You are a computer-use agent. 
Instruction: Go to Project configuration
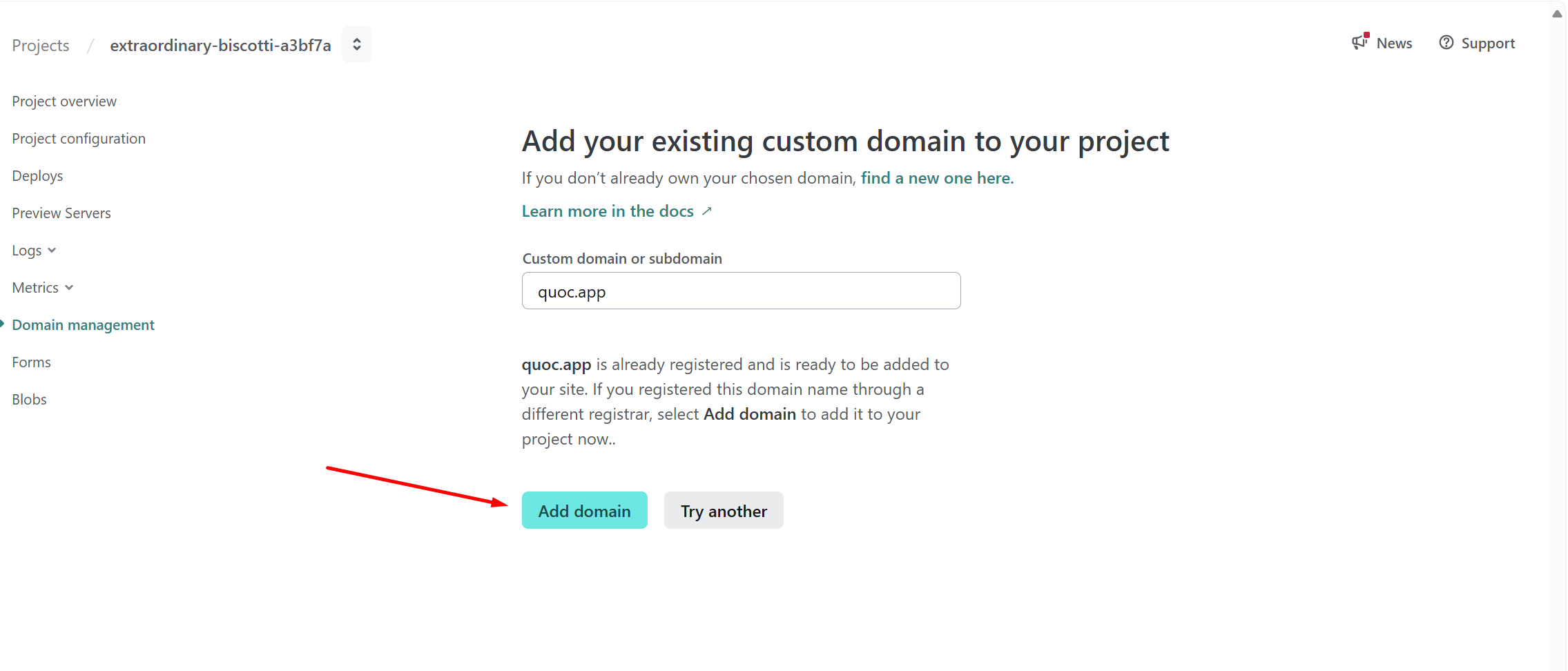tap(79, 139)
